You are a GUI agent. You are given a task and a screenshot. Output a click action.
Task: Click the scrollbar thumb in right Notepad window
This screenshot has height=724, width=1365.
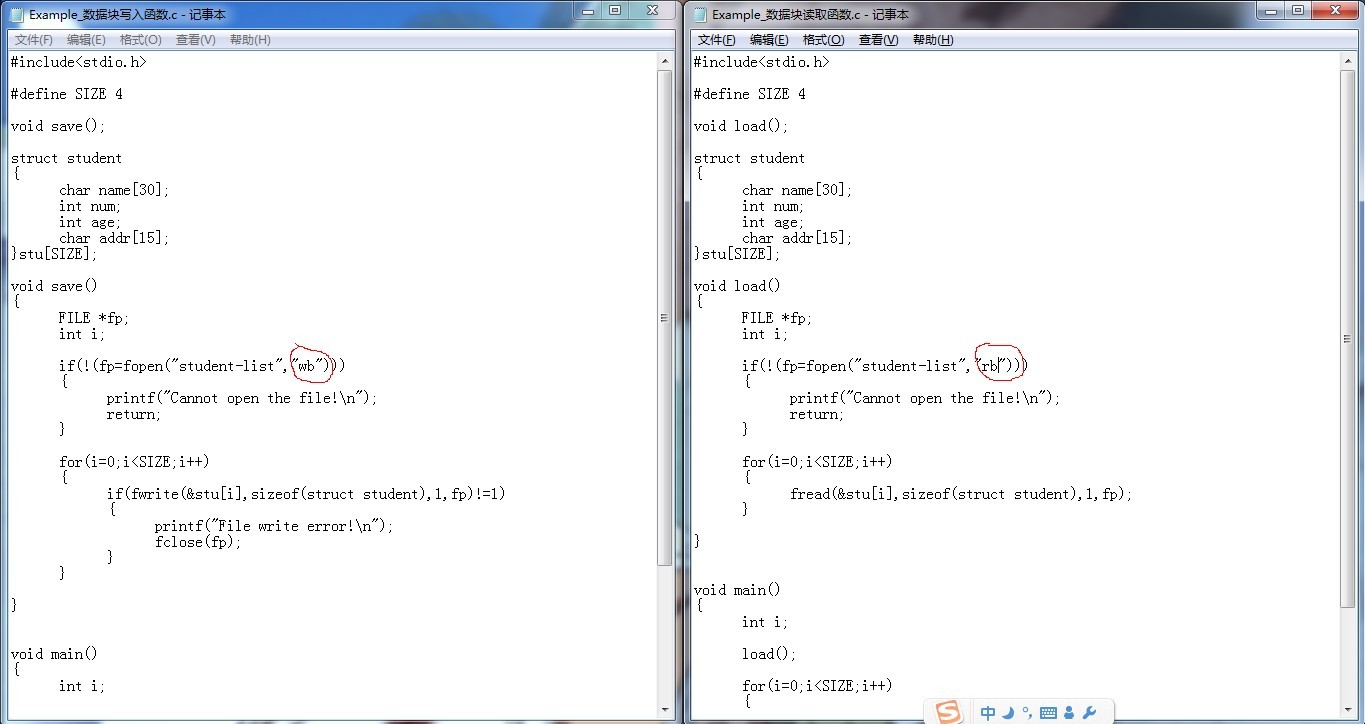(x=1348, y=338)
